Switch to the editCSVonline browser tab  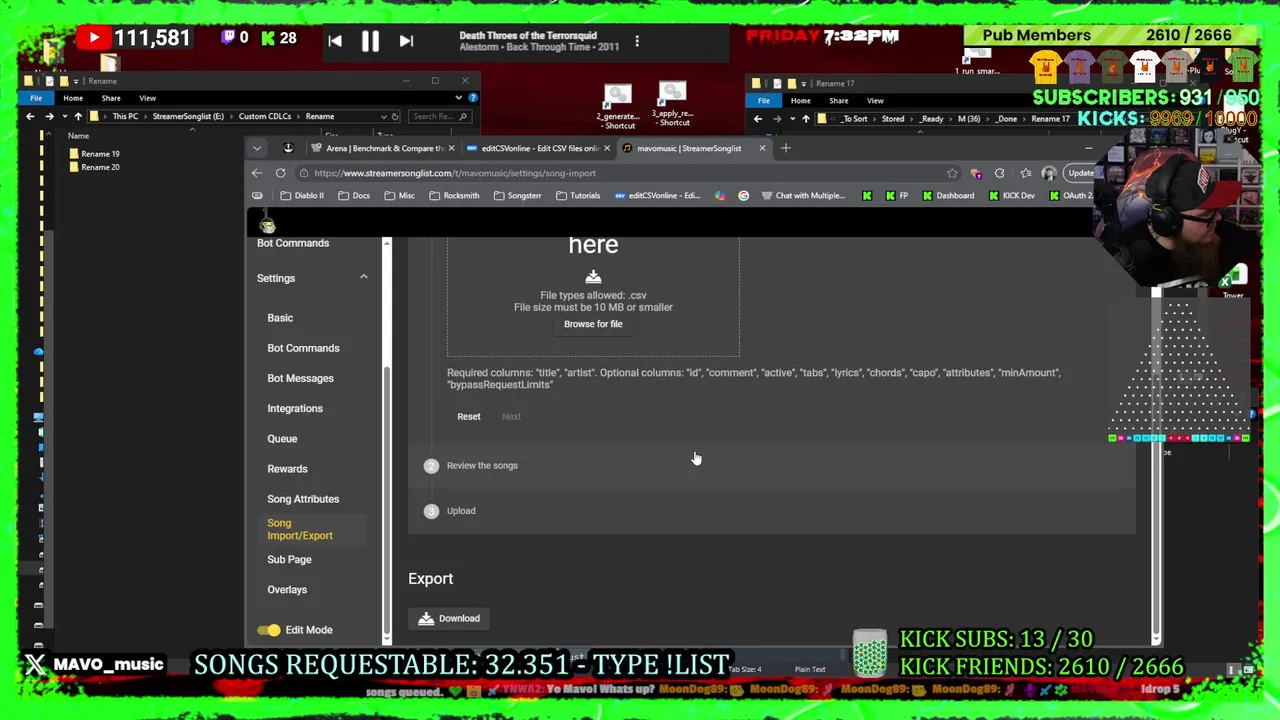[538, 148]
